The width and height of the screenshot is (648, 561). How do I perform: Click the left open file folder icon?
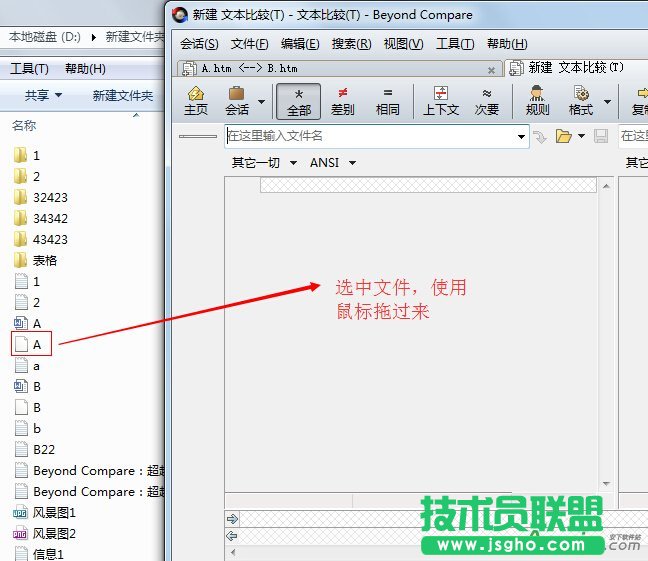tap(563, 136)
